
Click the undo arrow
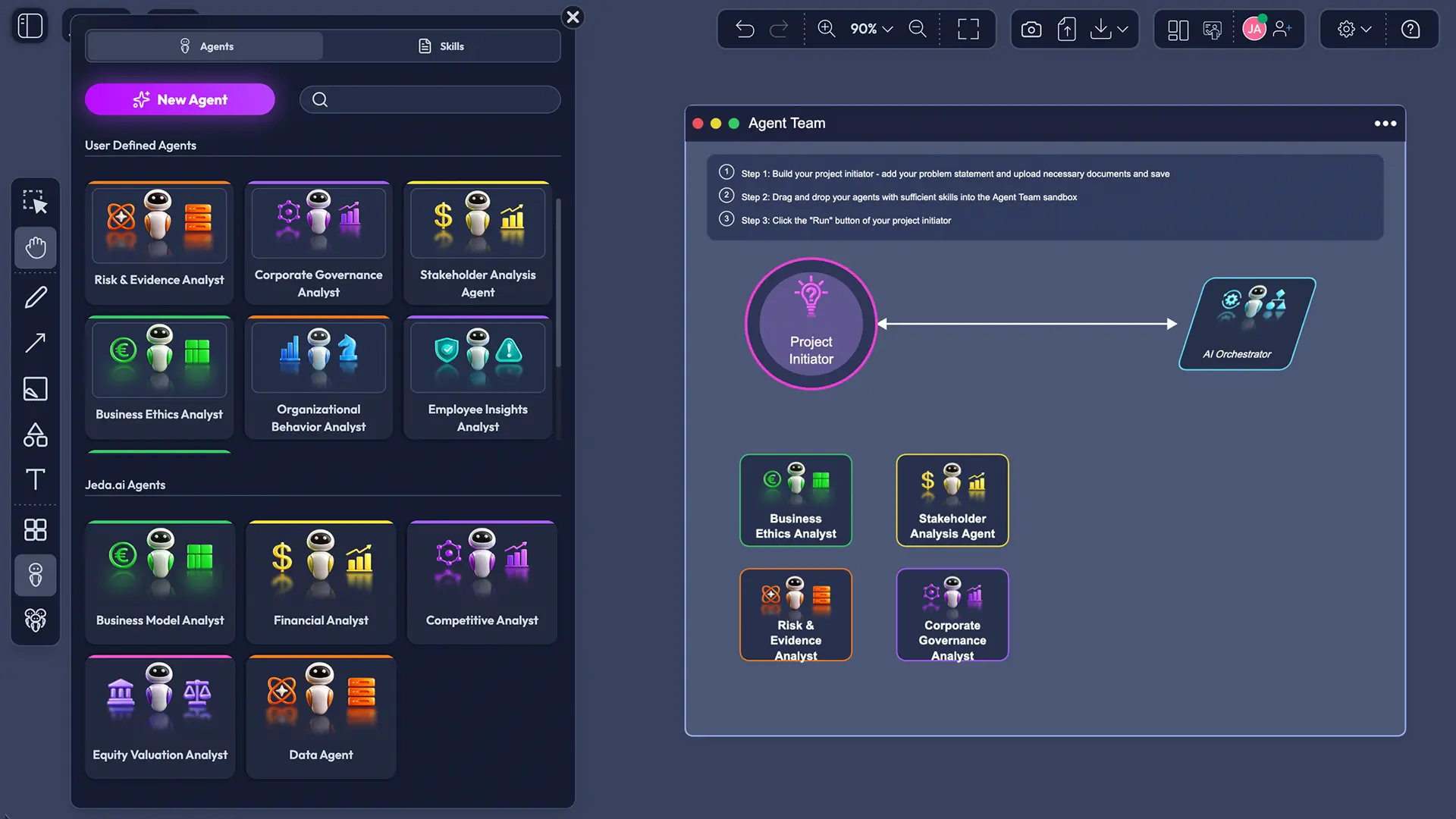(x=745, y=29)
